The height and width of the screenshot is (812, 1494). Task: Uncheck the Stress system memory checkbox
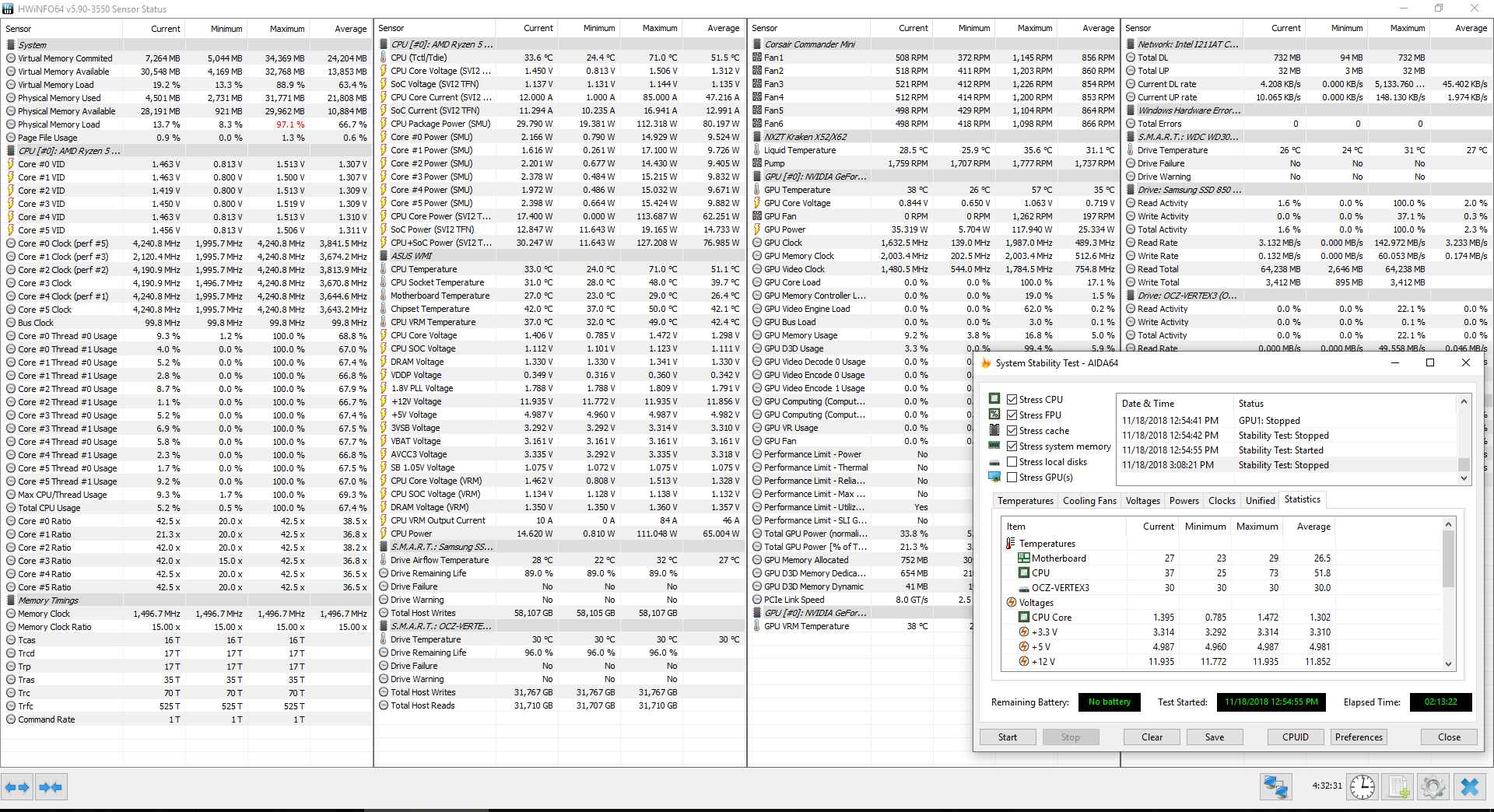click(x=1012, y=446)
